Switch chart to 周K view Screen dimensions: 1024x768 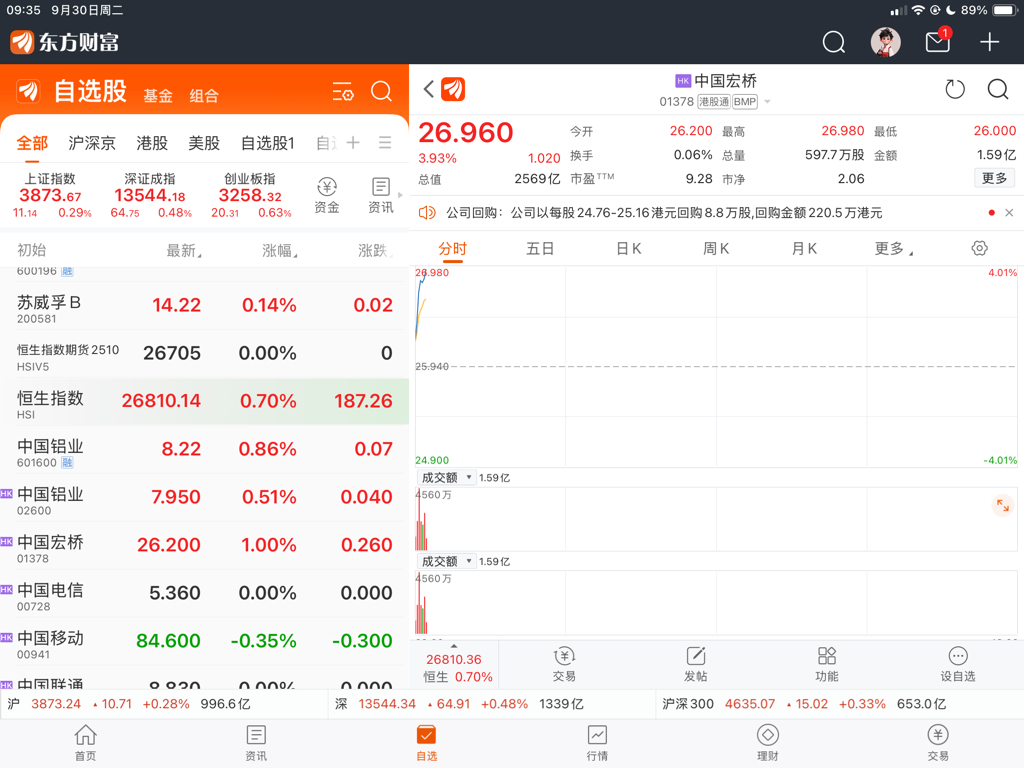716,249
